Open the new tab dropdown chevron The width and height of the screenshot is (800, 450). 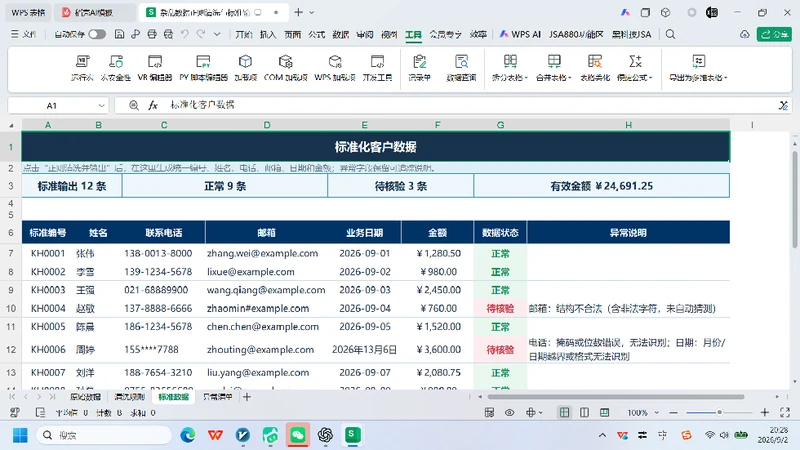[x=312, y=12]
